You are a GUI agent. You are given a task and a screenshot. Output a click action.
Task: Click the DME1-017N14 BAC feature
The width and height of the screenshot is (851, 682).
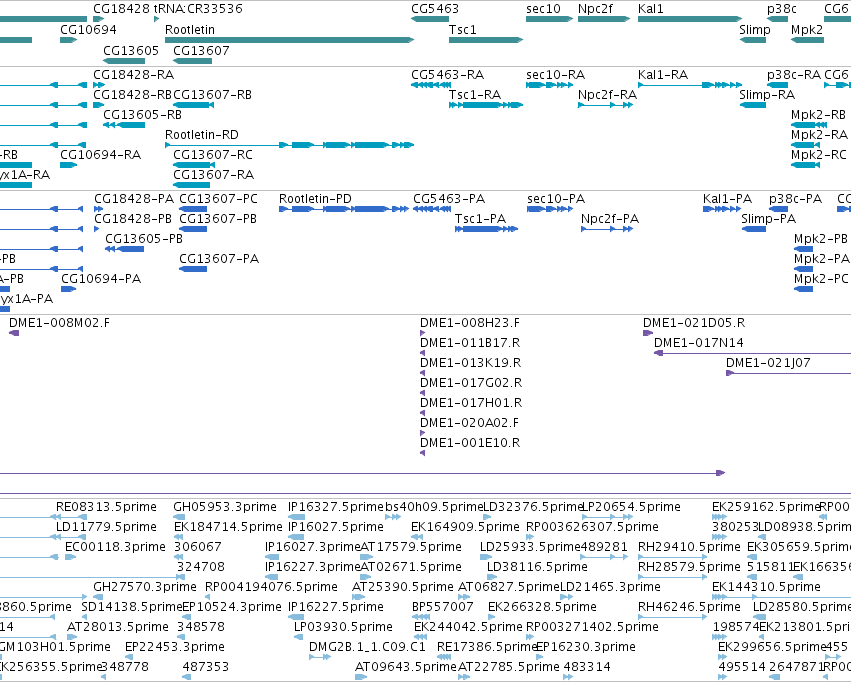[x=752, y=353]
